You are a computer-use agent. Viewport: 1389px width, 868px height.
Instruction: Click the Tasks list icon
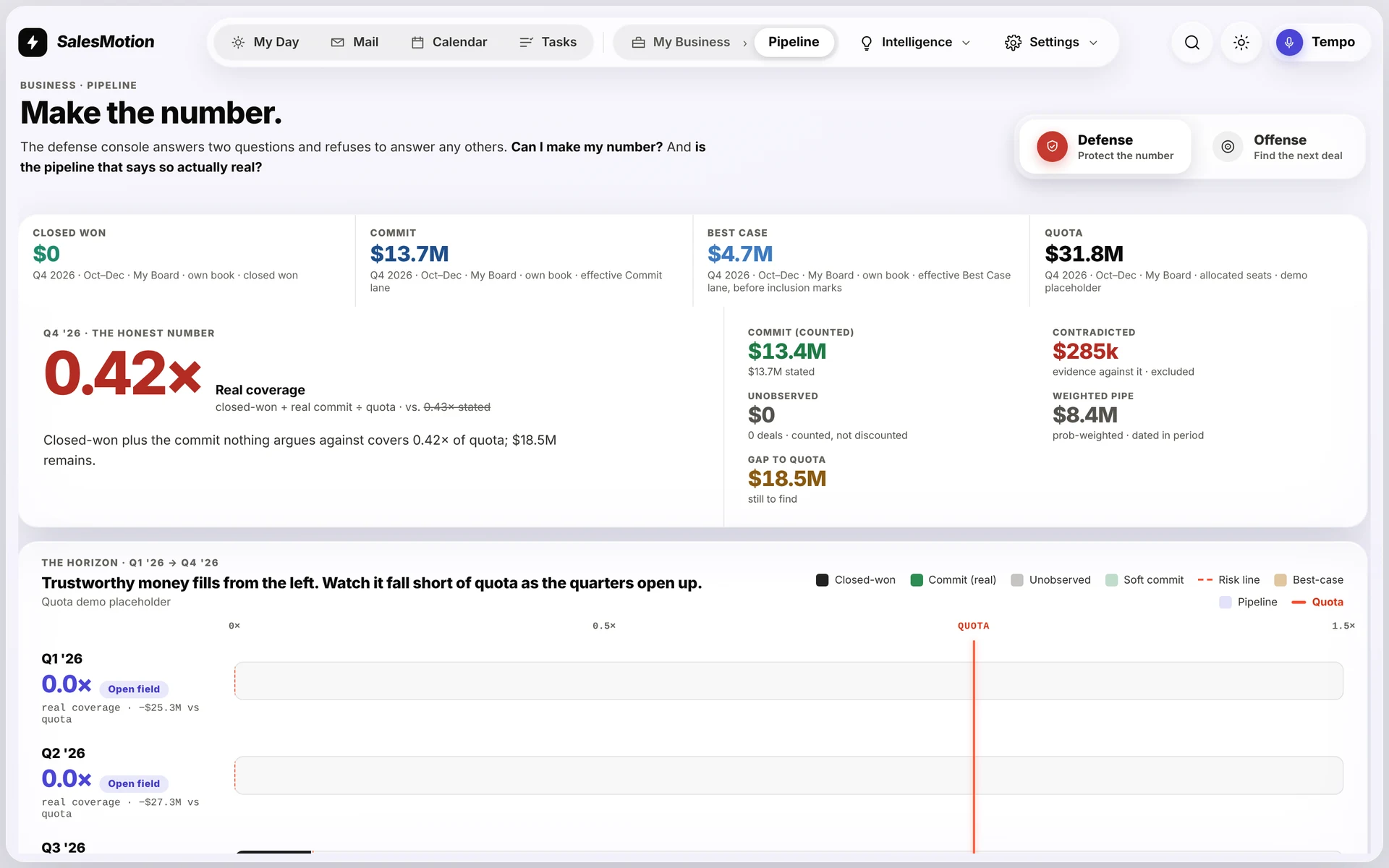pyautogui.click(x=526, y=43)
